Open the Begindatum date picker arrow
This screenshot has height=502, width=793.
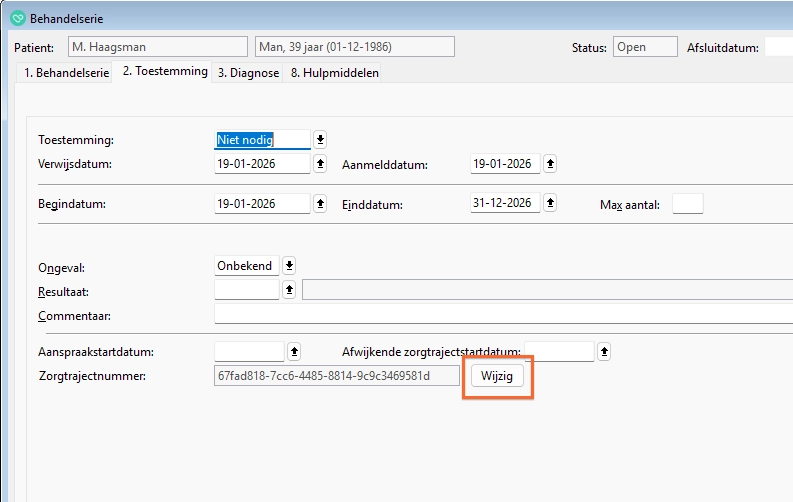[x=320, y=204]
